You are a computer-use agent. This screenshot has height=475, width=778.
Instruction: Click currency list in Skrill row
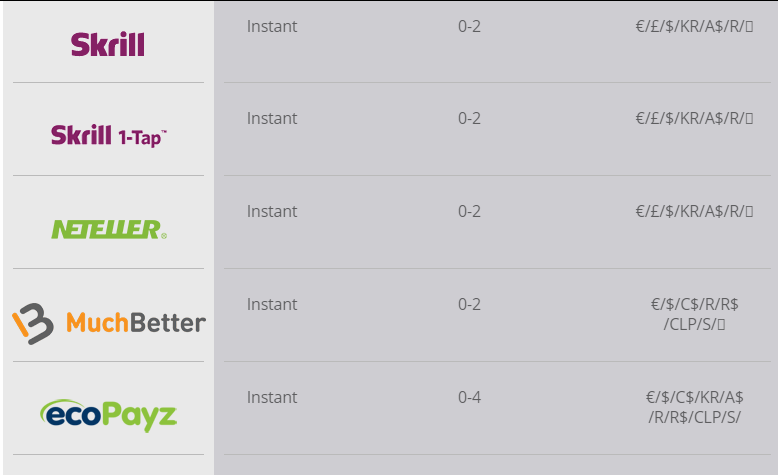click(x=694, y=26)
